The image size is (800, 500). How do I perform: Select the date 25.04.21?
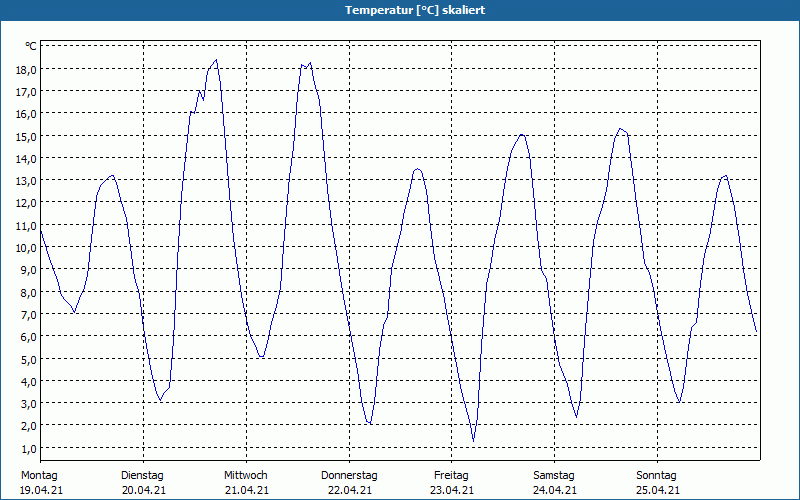pyautogui.click(x=657, y=490)
